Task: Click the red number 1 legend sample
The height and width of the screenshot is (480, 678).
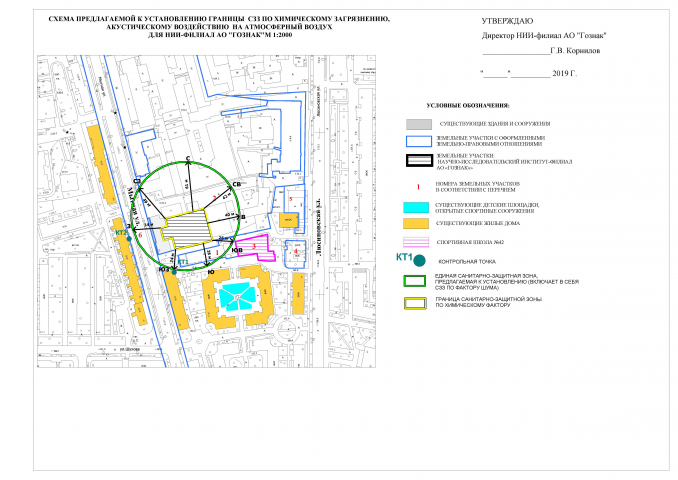Action: [x=418, y=187]
